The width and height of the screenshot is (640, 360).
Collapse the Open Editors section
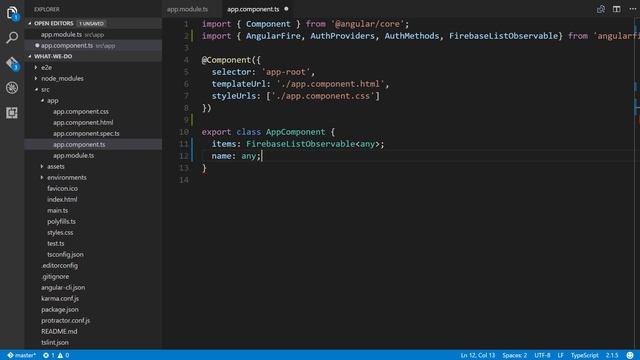(53, 23)
